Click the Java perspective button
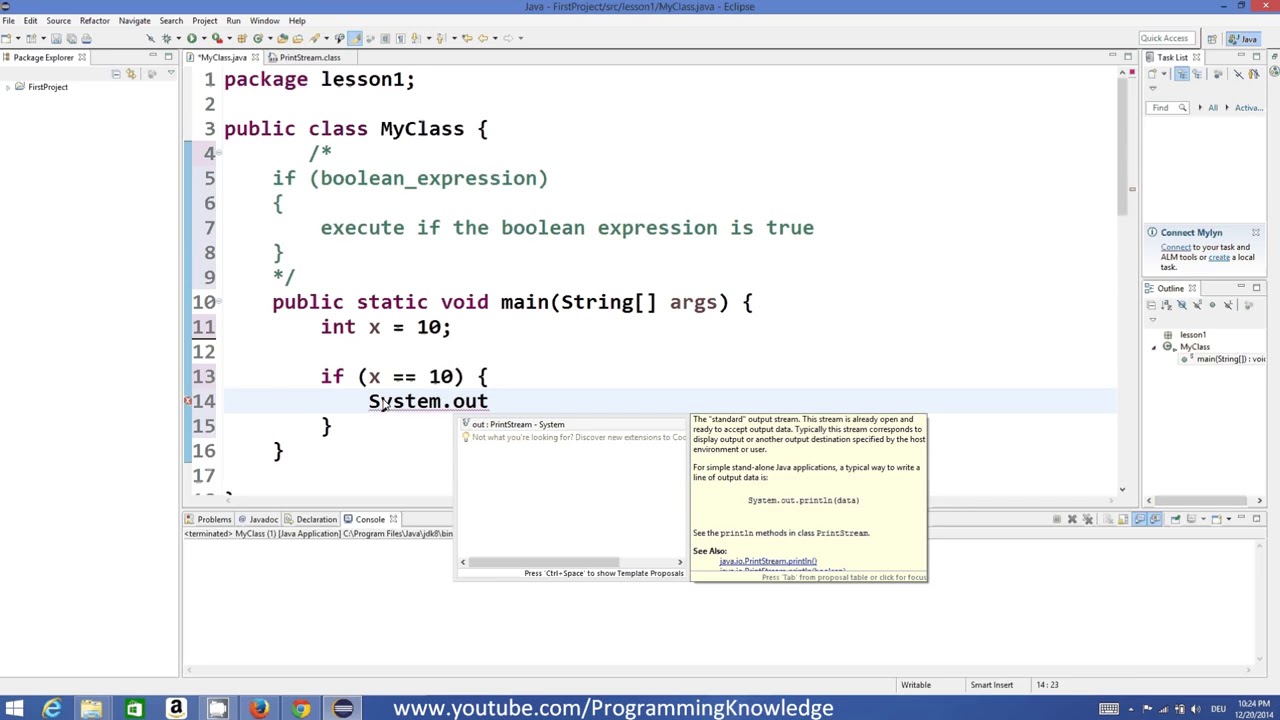 click(1243, 39)
